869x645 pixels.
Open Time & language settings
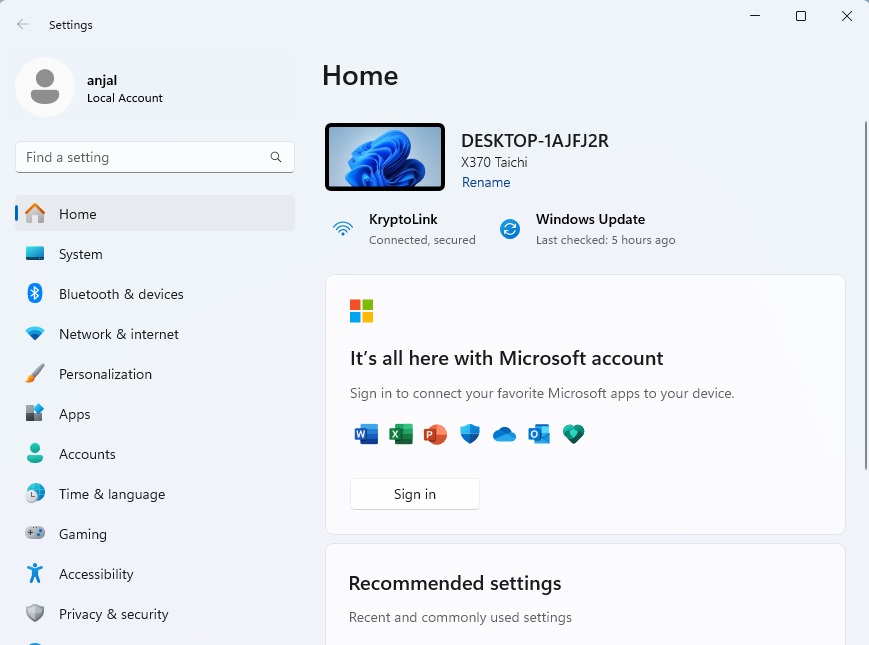click(x=155, y=493)
